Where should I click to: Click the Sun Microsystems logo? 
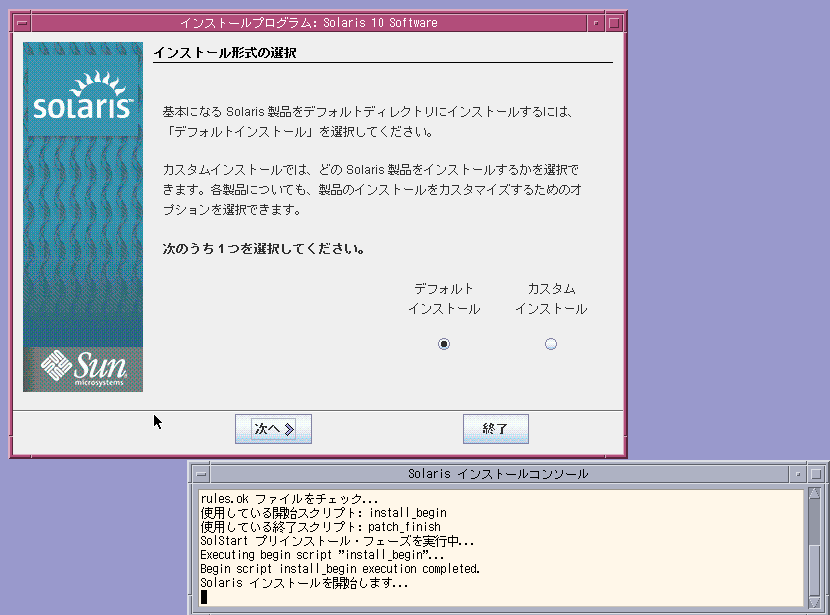point(83,368)
